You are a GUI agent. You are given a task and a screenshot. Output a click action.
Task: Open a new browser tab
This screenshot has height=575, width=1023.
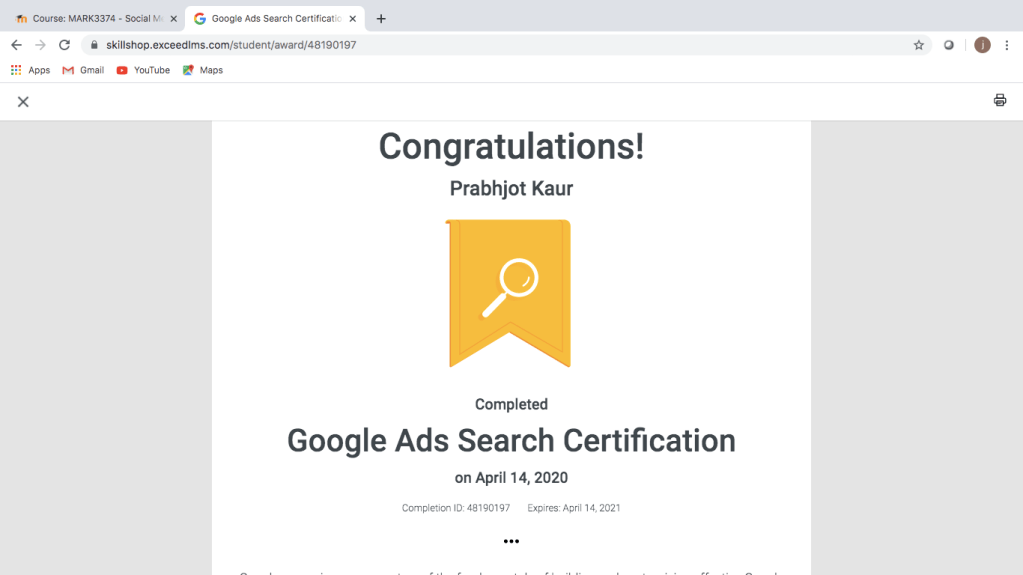point(381,19)
